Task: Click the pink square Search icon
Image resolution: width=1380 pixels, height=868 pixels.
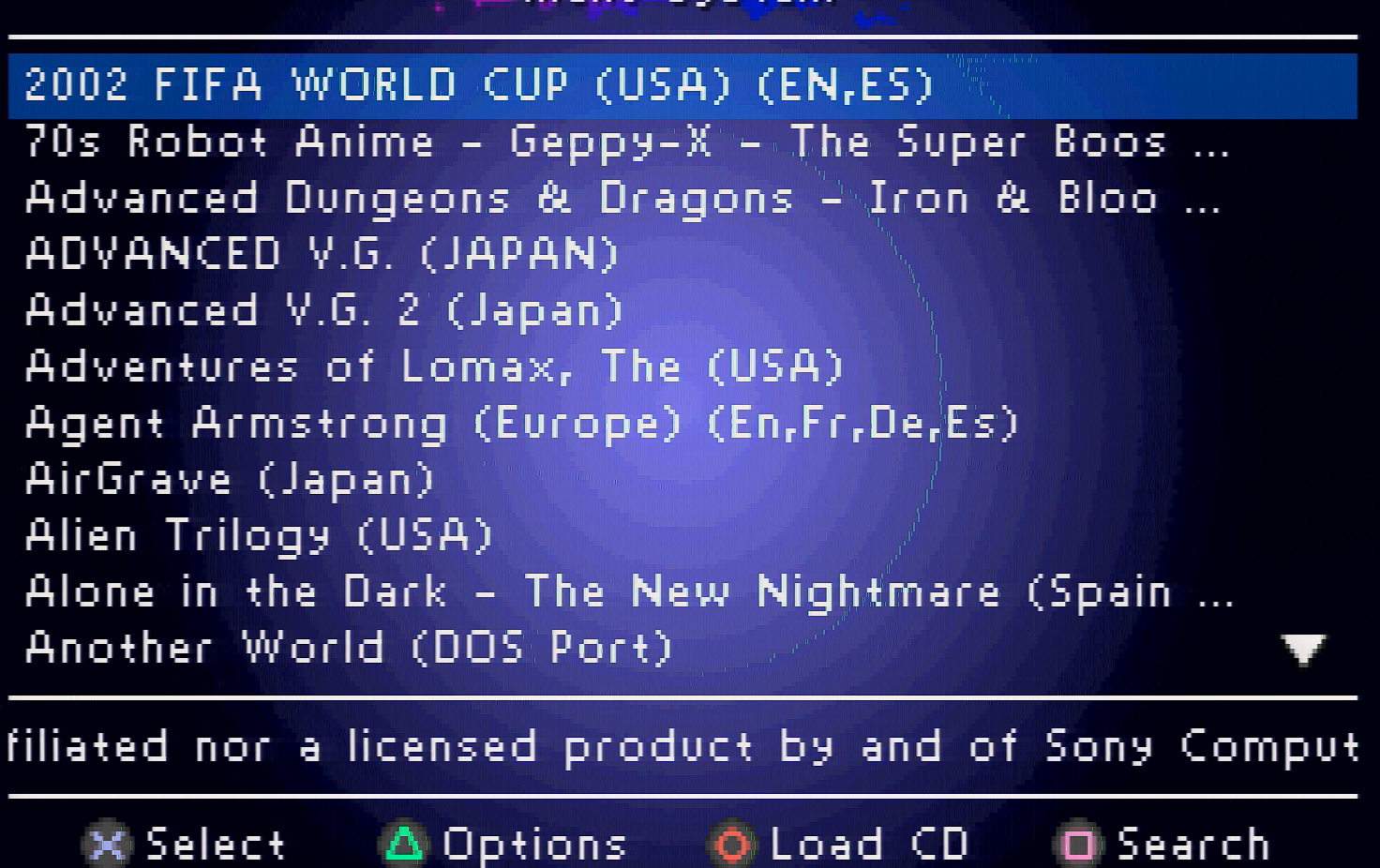Action: [1078, 846]
